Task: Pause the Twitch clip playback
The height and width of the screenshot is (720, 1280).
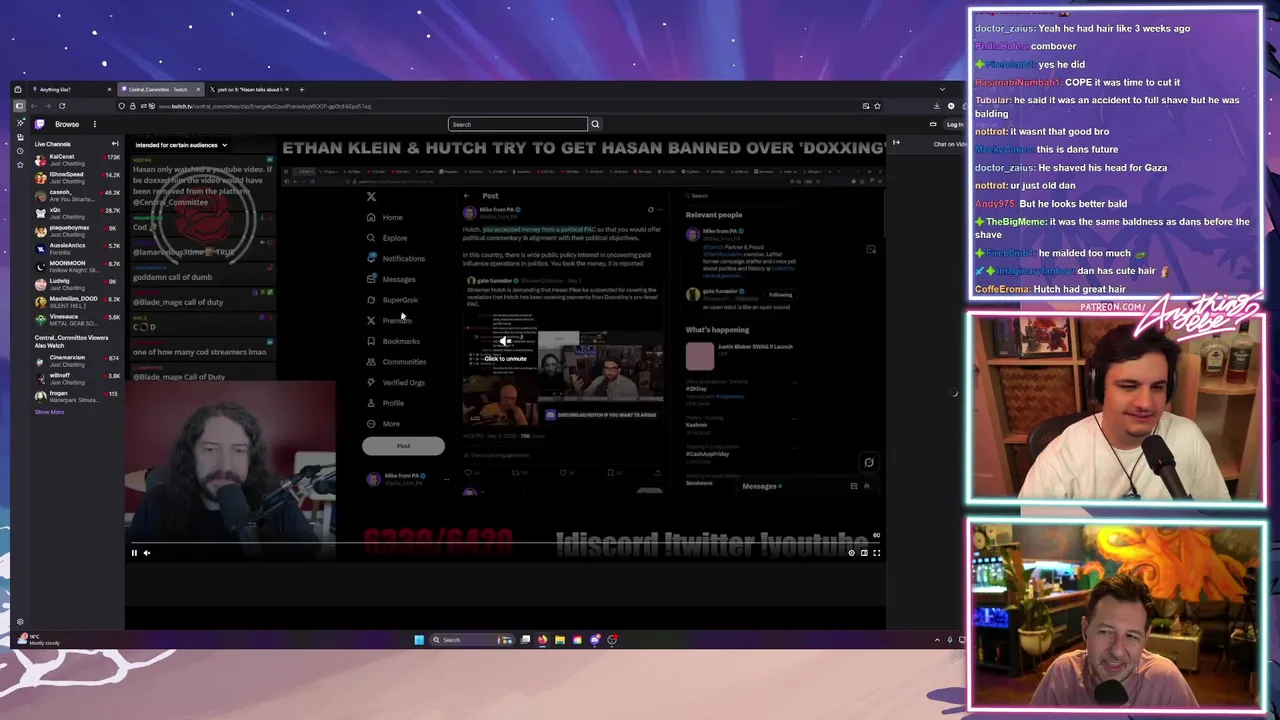Action: tap(134, 553)
